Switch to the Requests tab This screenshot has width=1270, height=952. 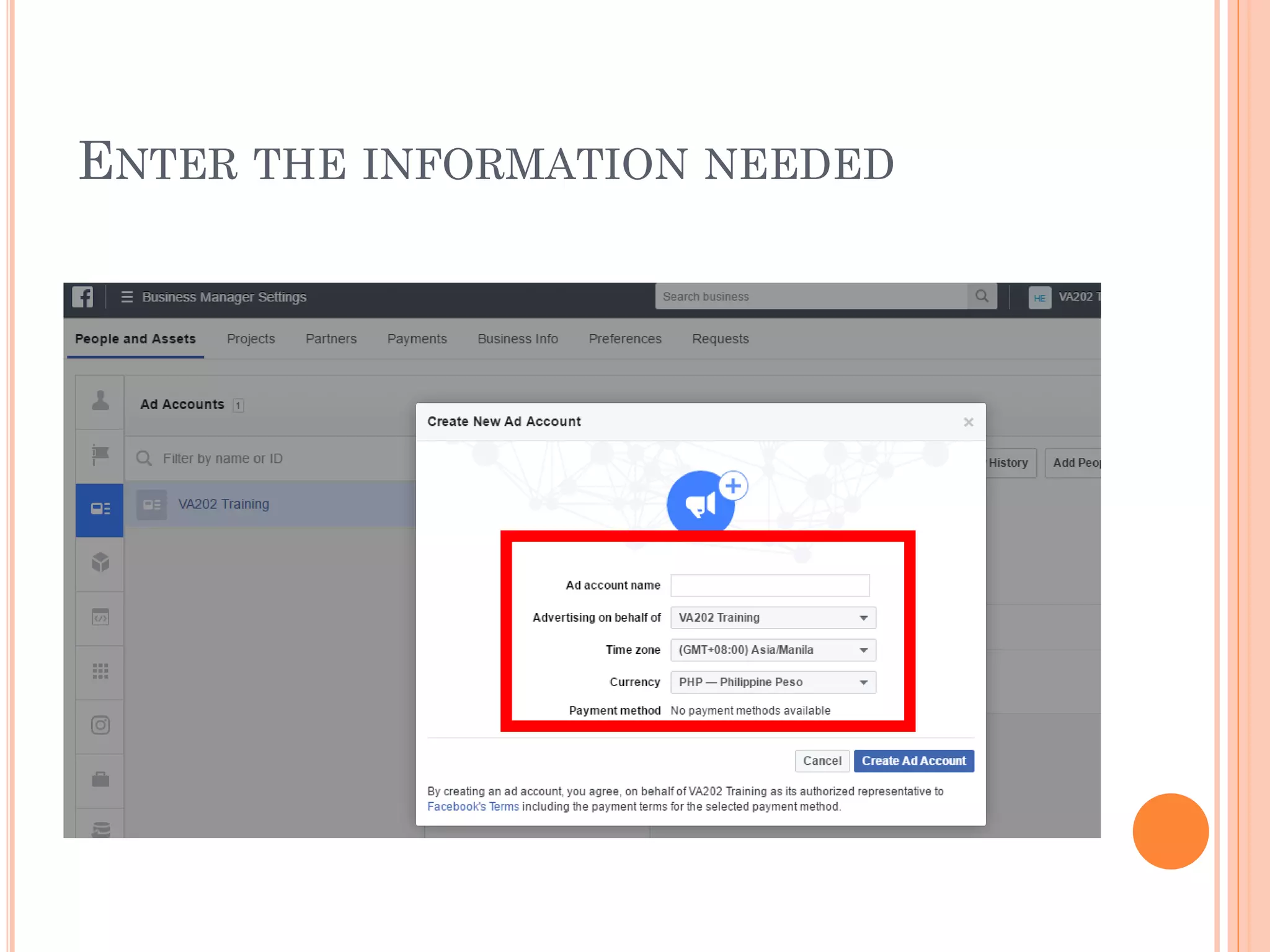(721, 339)
